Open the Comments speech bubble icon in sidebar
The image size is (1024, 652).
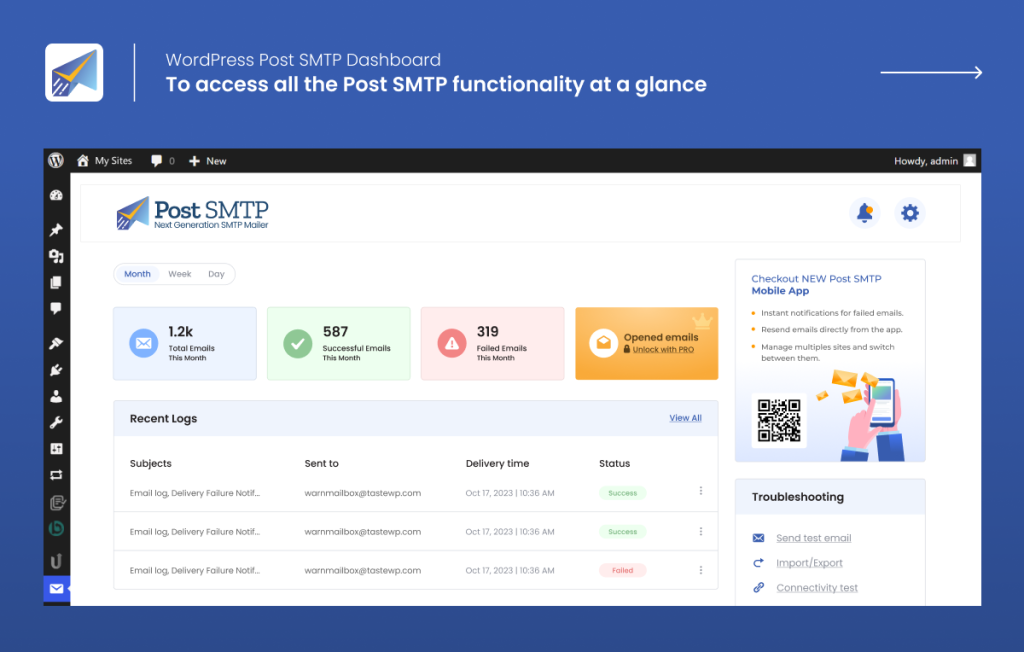(x=56, y=308)
